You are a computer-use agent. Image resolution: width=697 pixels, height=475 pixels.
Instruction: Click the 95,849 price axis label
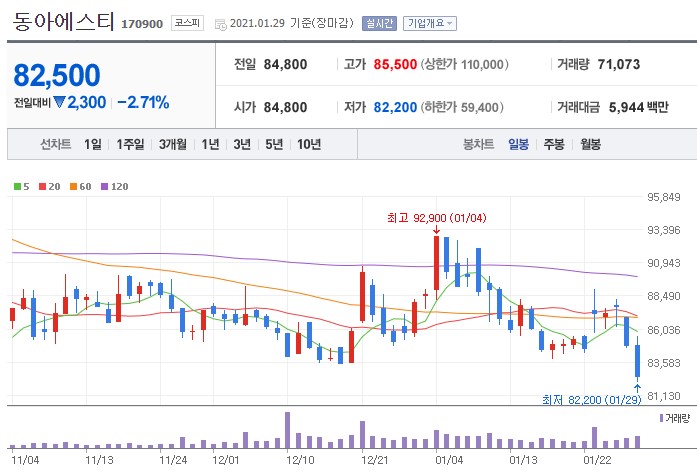[664, 197]
